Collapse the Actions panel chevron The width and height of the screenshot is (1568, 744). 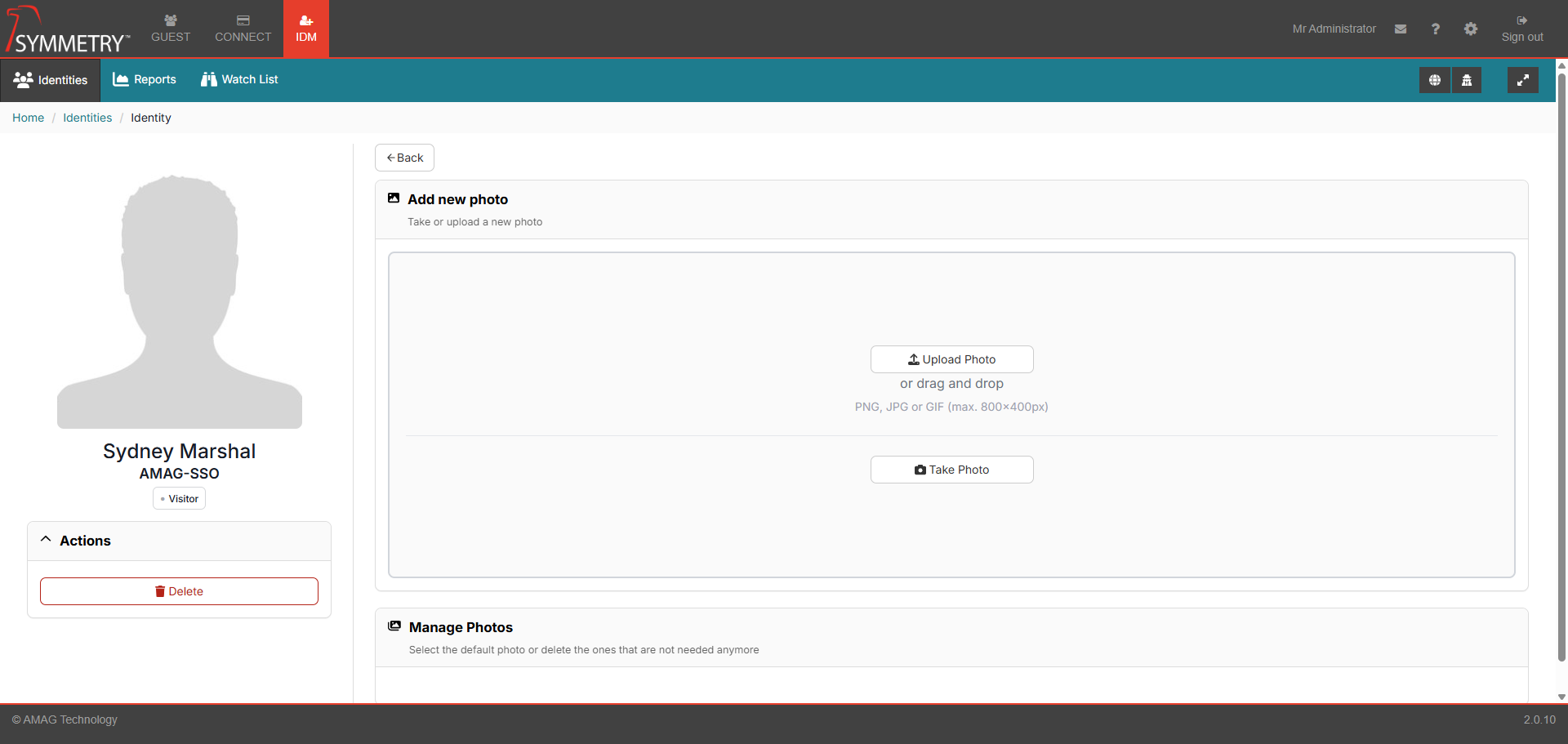point(47,540)
